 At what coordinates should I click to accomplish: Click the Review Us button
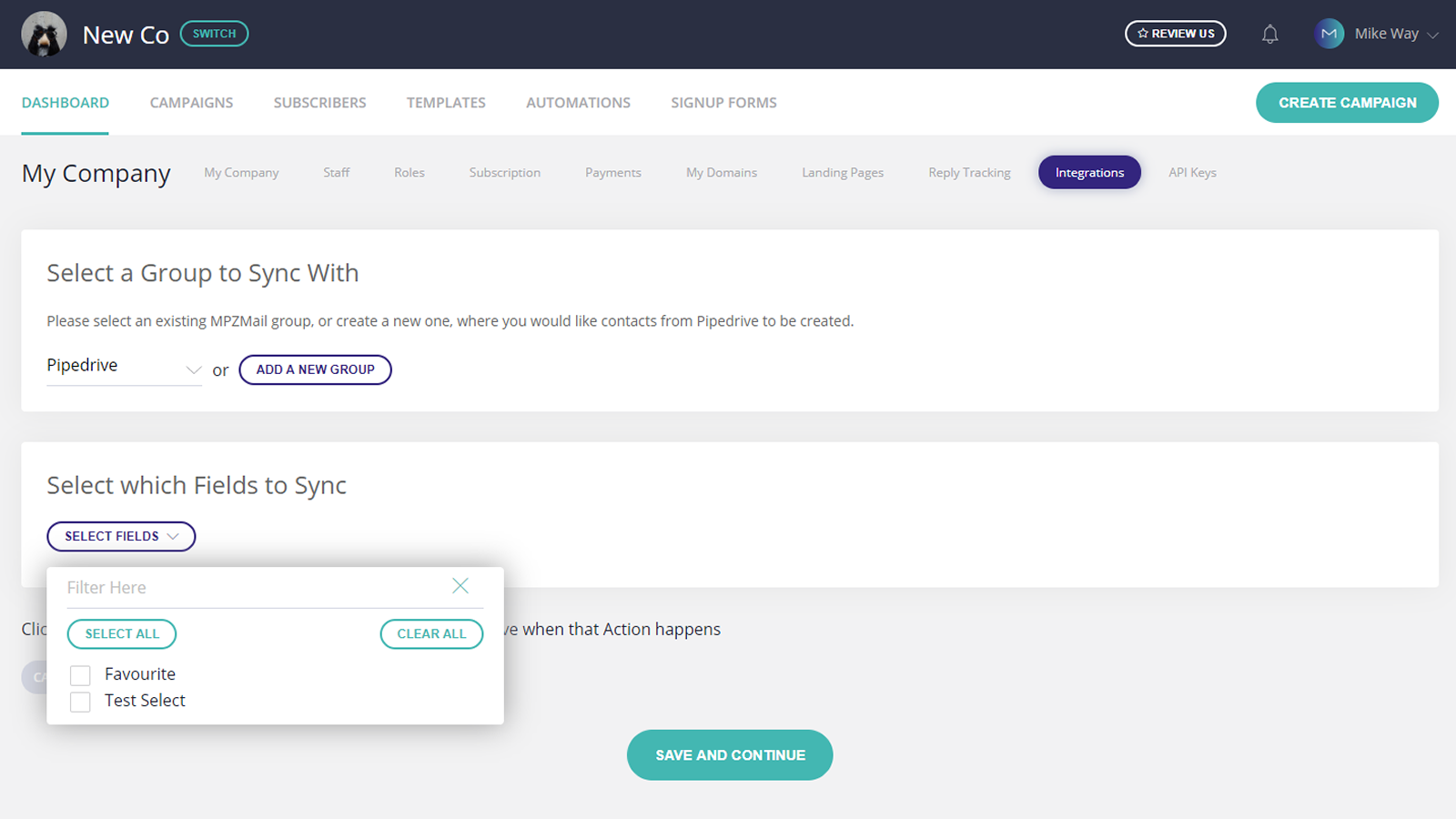pos(1176,34)
